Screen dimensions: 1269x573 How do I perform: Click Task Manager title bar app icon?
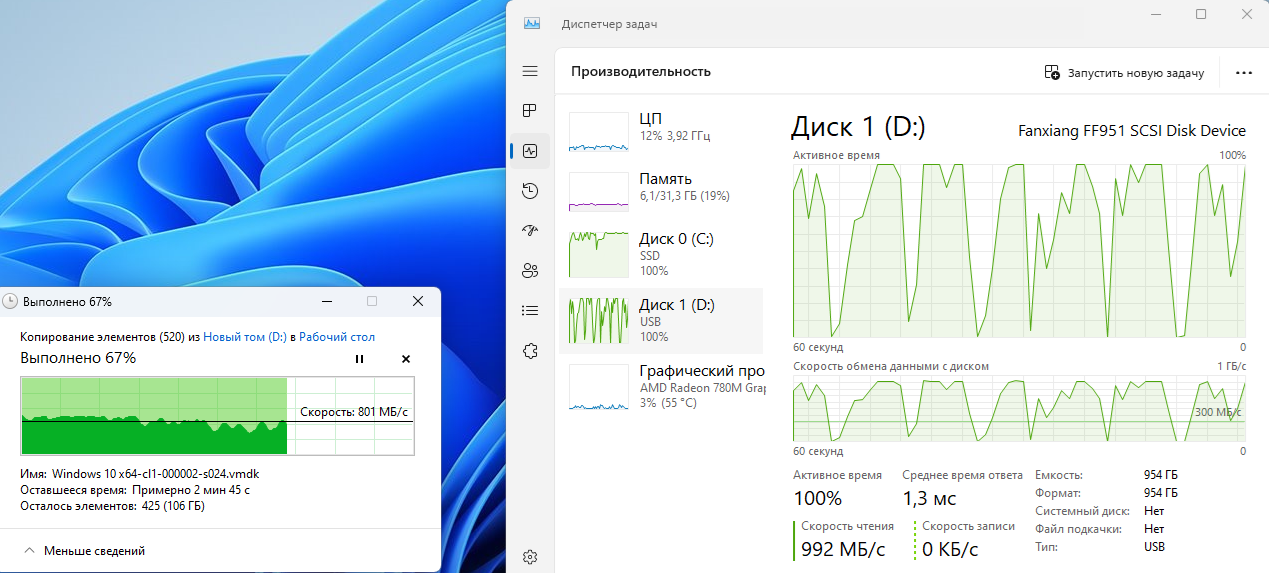[x=532, y=24]
